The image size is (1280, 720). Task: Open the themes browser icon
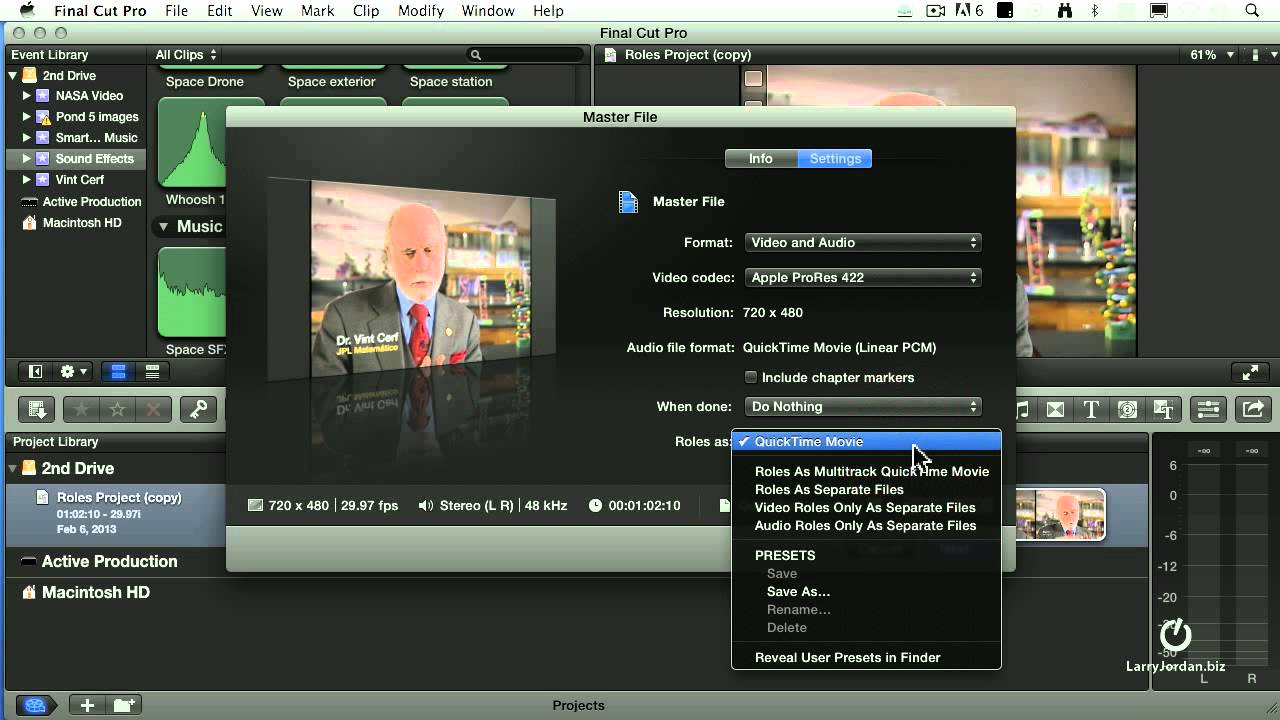1163,409
